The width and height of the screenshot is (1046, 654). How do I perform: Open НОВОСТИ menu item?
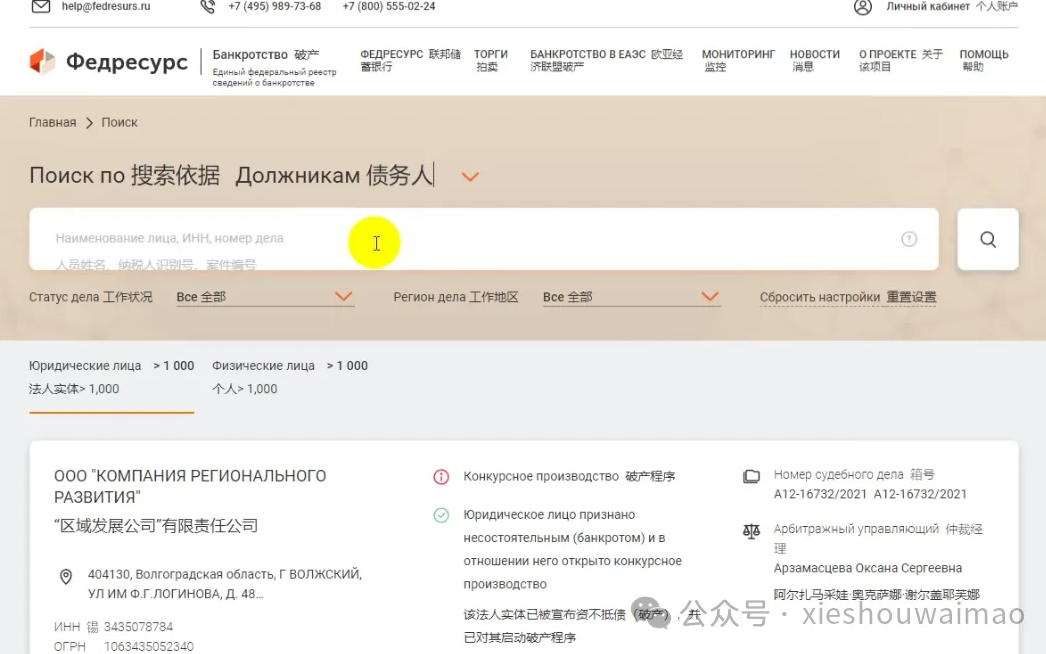pos(815,60)
